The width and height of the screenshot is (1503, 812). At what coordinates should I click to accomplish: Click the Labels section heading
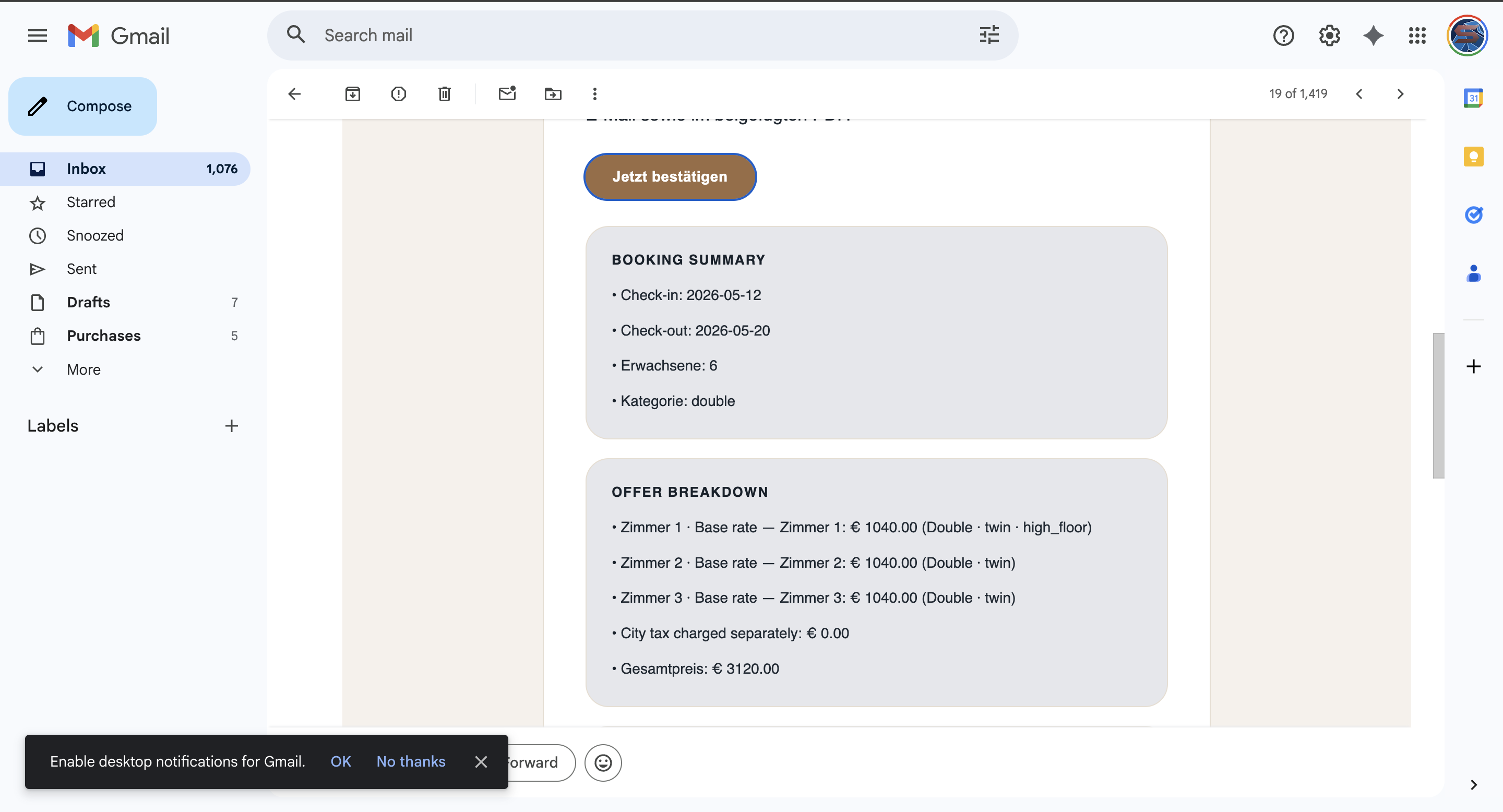pyautogui.click(x=53, y=426)
